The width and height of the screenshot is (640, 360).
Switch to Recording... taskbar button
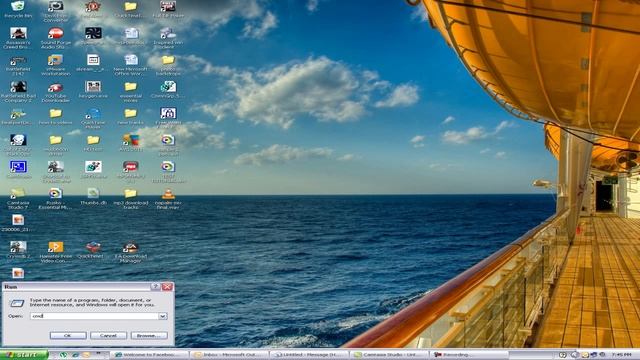click(469, 355)
